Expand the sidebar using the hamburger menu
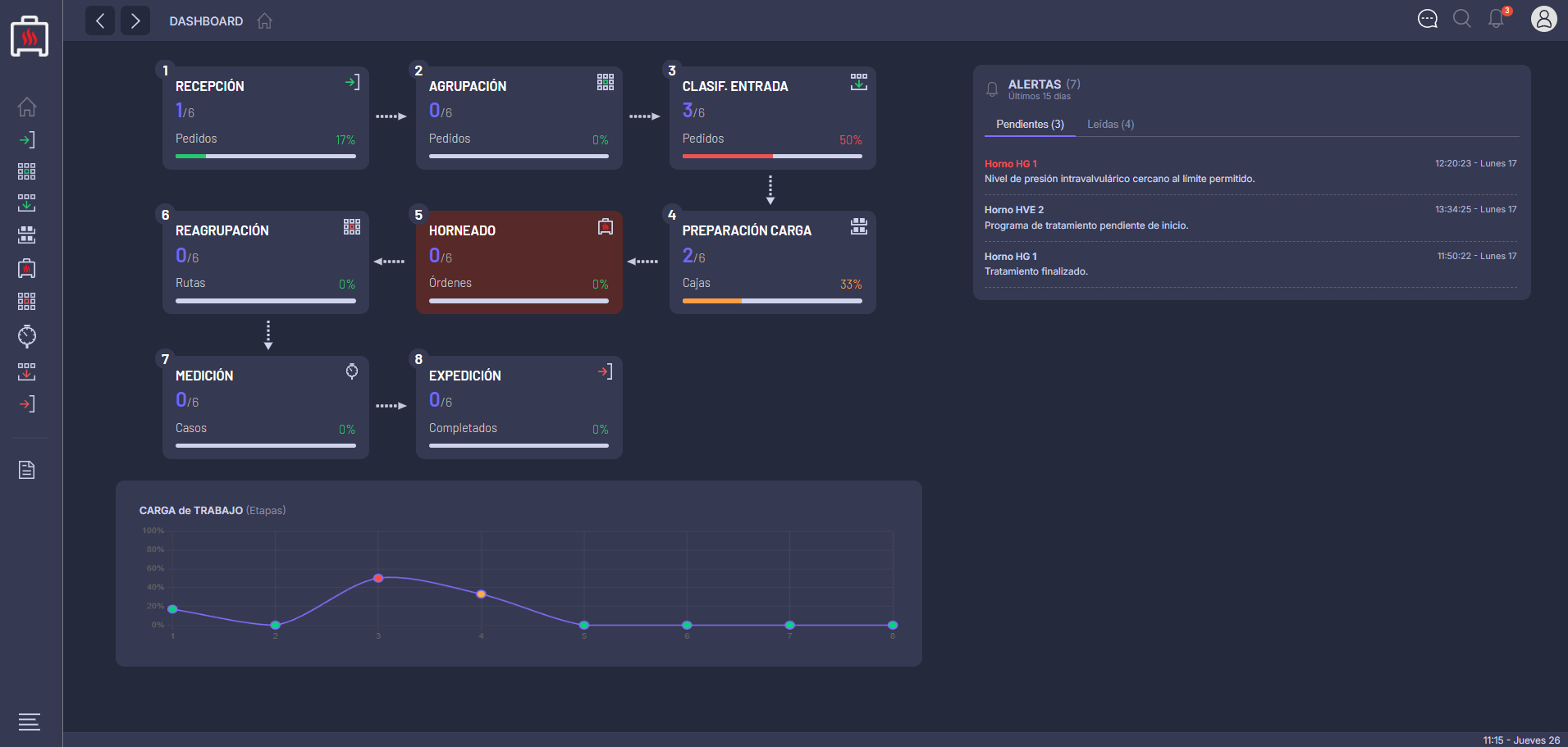Screen dimensions: 1568x747 point(30,722)
